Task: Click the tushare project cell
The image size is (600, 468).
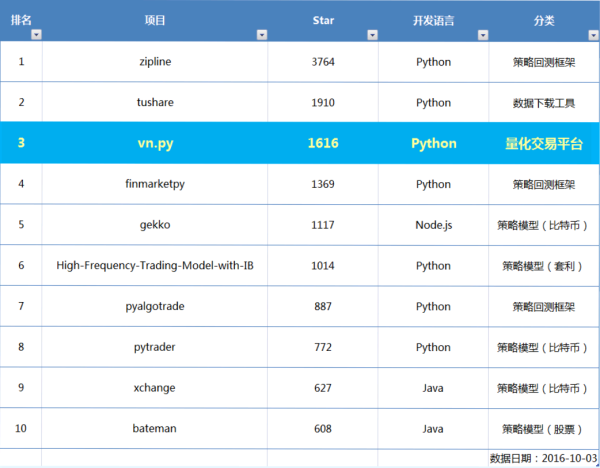Action: pyautogui.click(x=155, y=102)
